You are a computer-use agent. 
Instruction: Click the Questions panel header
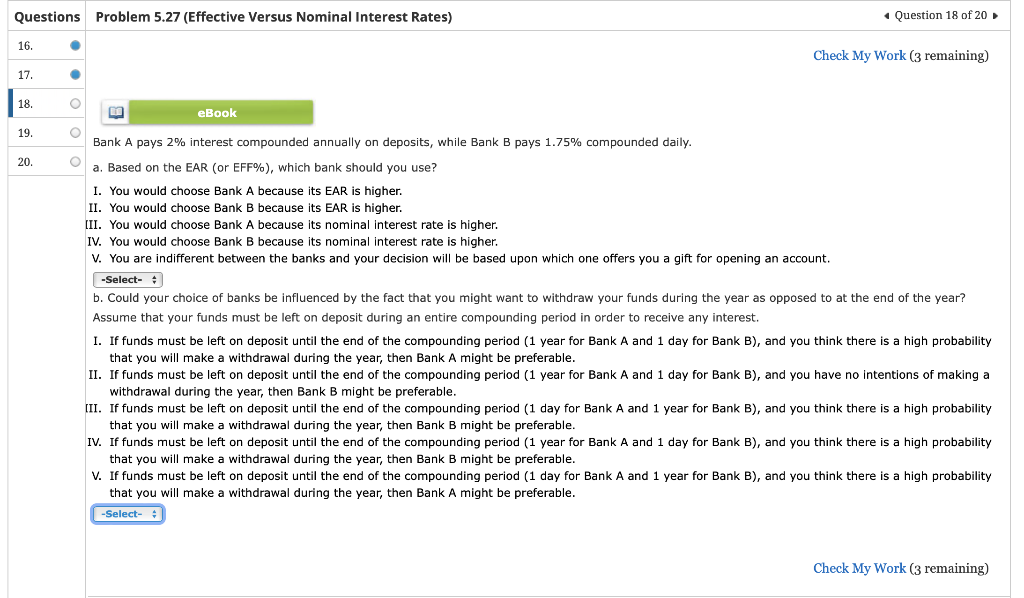tap(47, 16)
